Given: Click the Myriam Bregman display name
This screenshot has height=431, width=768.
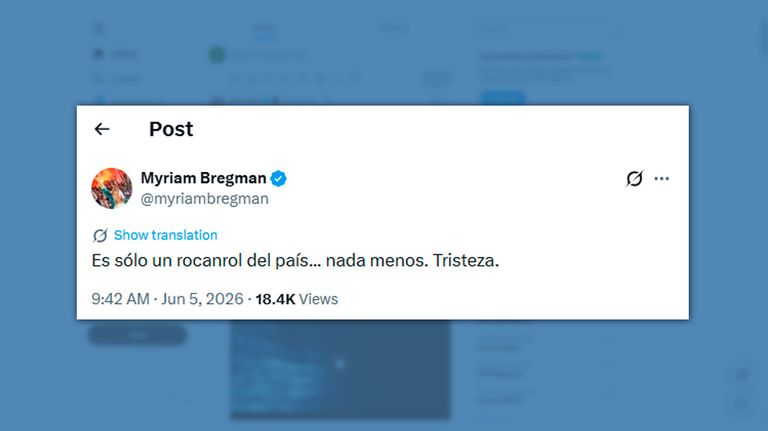Looking at the screenshot, I should pos(203,178).
